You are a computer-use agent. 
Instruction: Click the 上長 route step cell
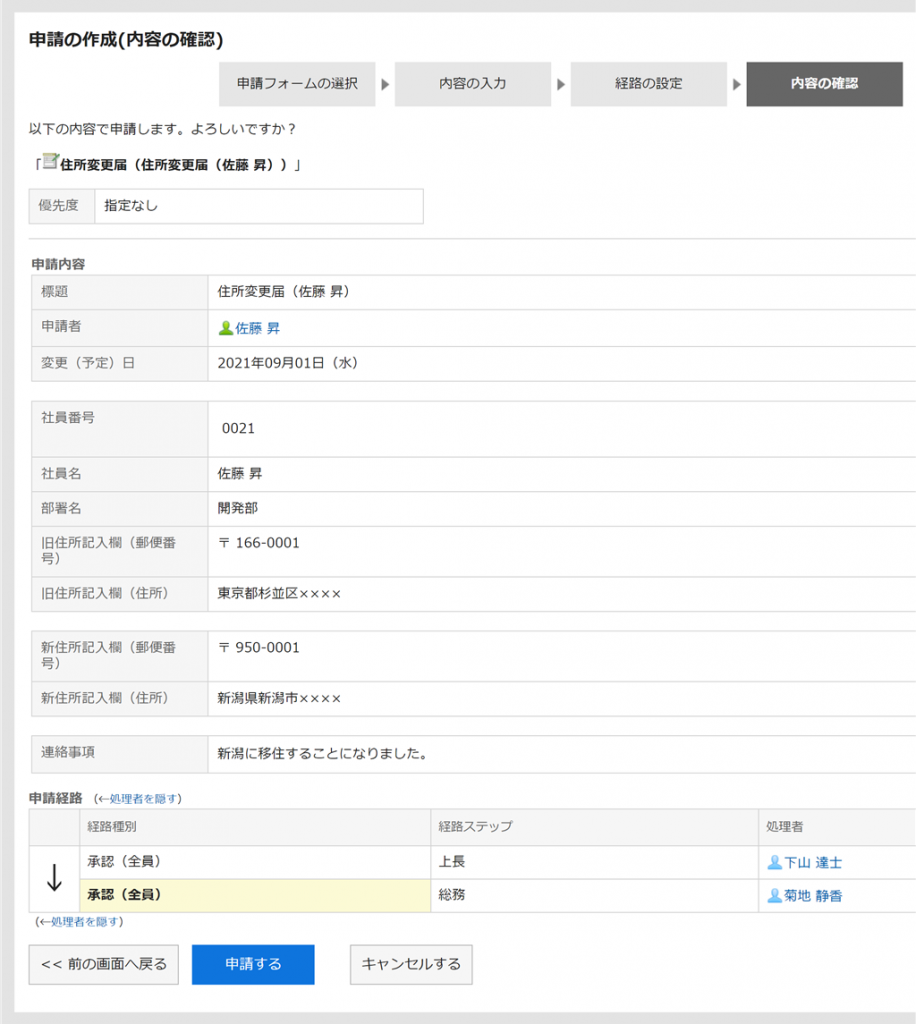point(594,862)
